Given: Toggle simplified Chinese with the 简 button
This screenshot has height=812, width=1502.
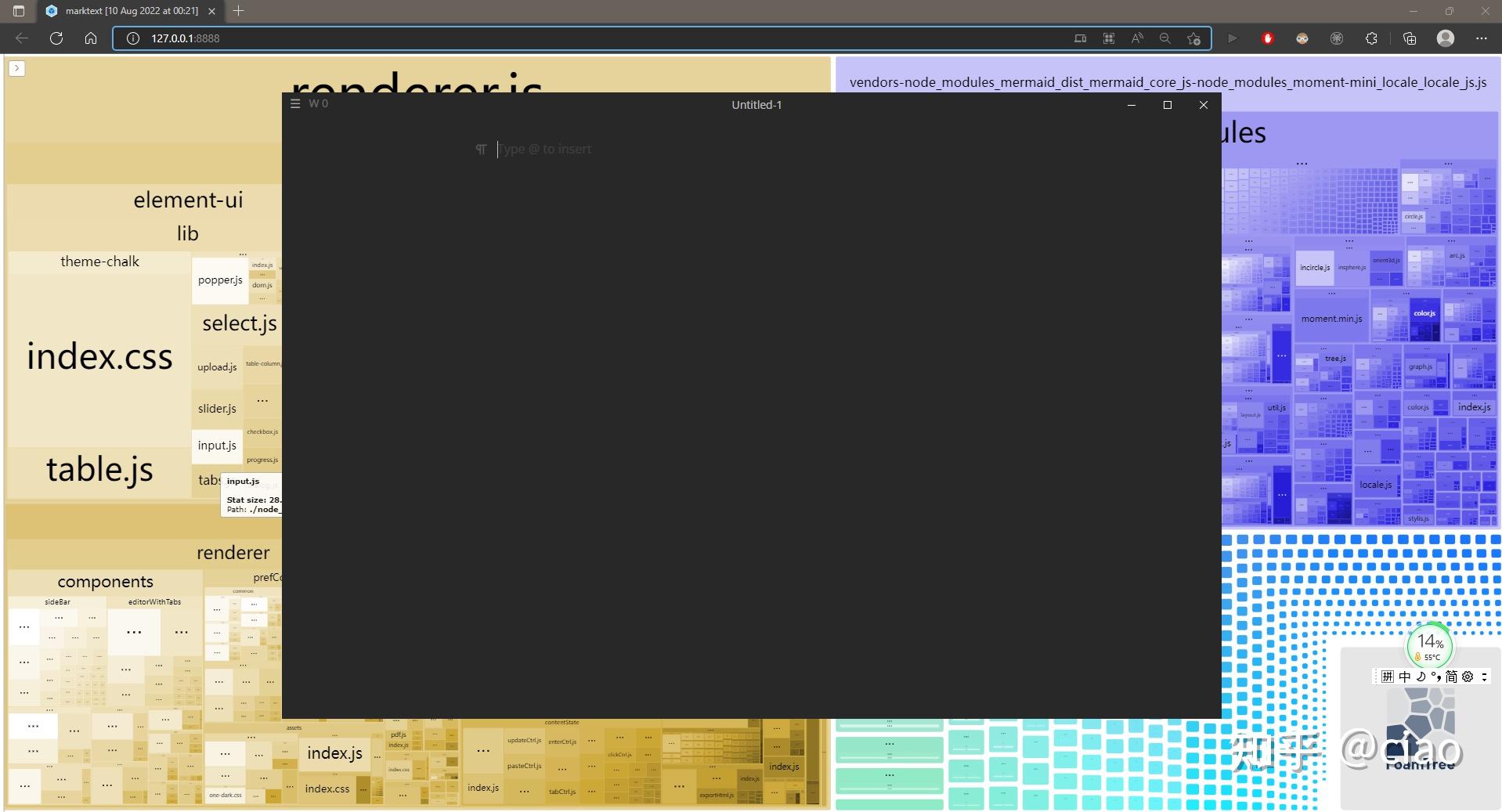Looking at the screenshot, I should (1451, 677).
